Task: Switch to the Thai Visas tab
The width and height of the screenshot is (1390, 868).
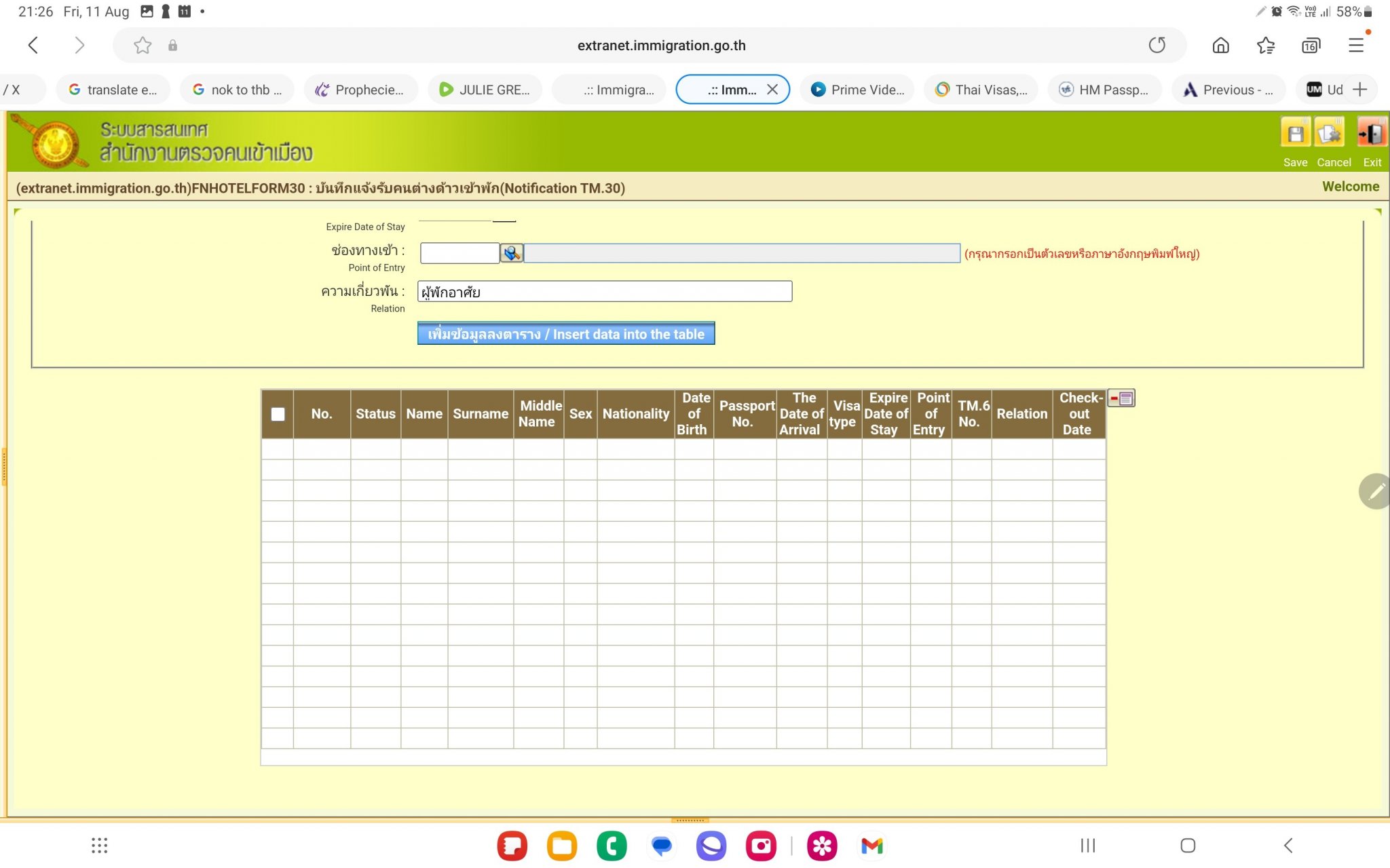Action: 981,90
